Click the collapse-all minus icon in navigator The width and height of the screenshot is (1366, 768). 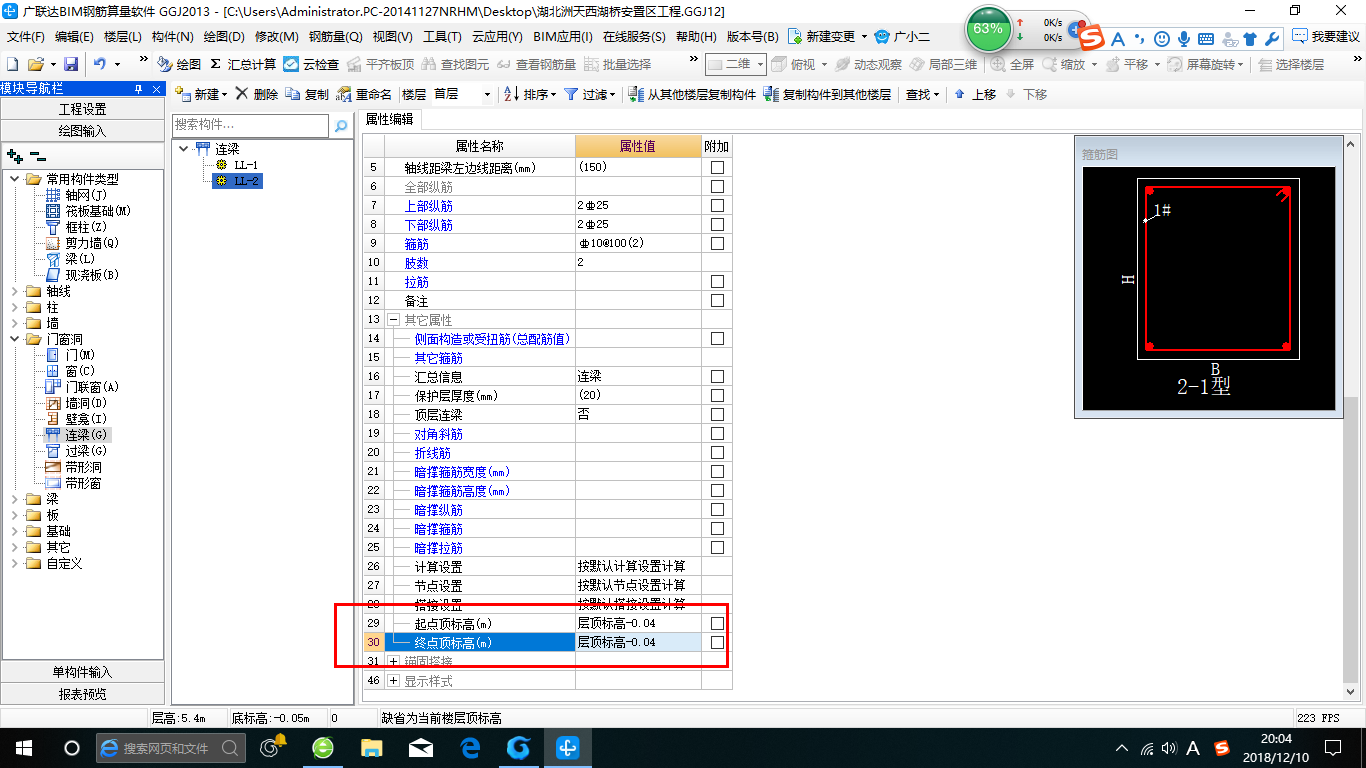coord(37,156)
